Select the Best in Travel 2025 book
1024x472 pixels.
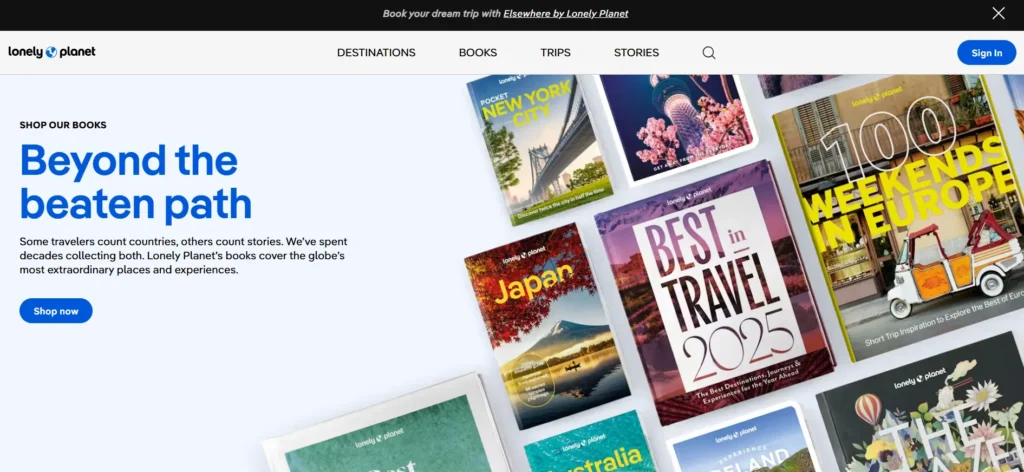point(715,292)
